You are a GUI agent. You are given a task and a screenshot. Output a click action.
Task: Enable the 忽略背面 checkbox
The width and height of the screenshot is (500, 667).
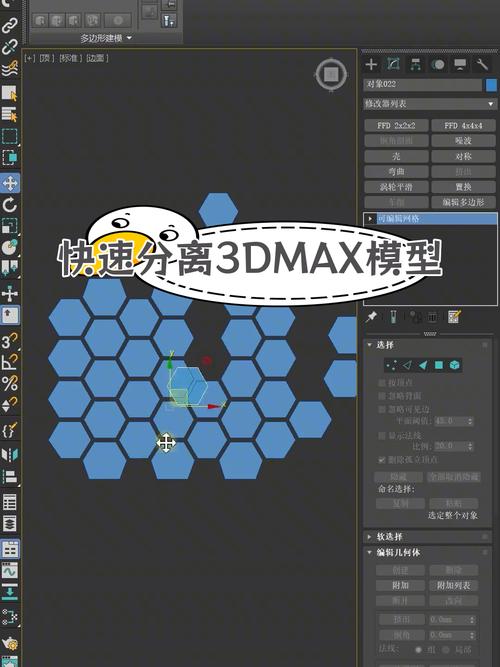pos(382,396)
